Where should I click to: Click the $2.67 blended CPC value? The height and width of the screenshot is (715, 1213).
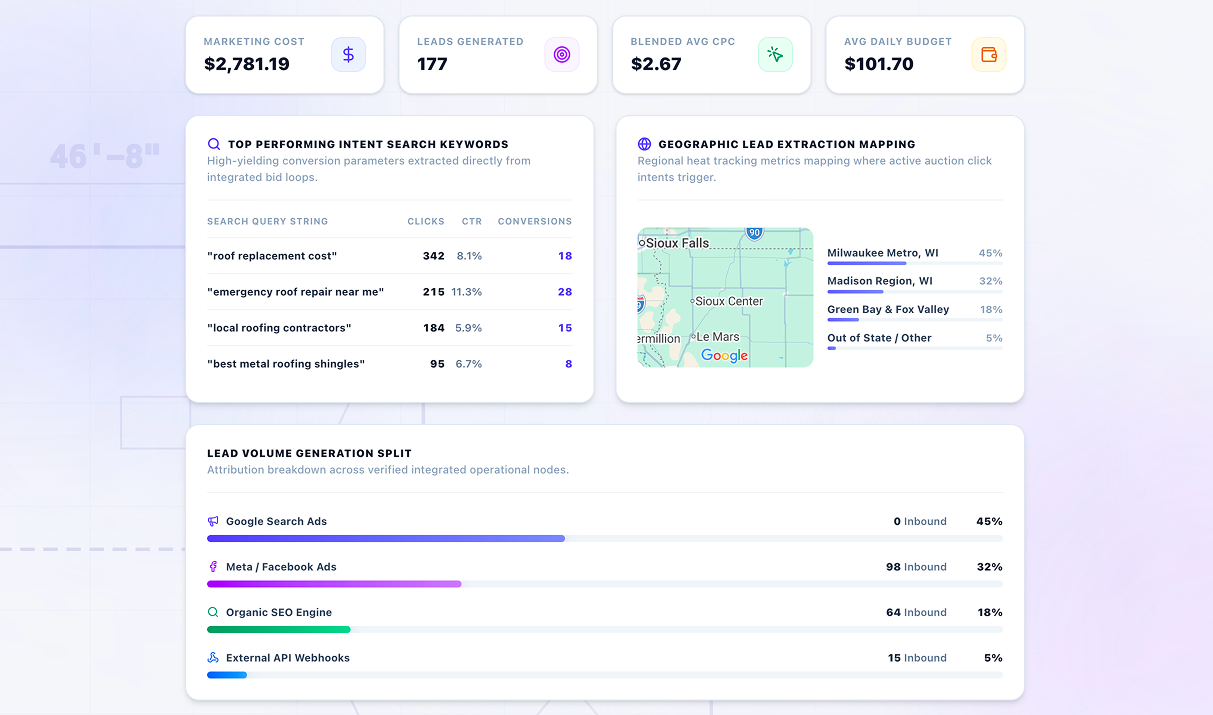coord(656,64)
